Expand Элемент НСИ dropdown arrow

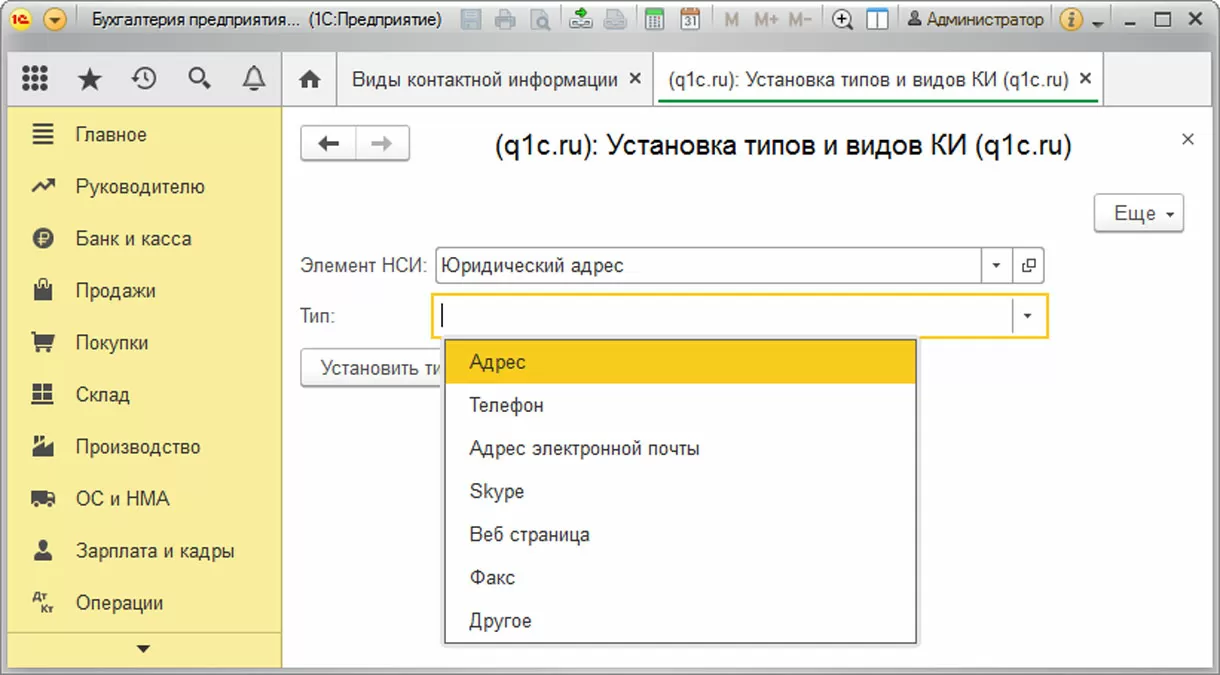[996, 266]
